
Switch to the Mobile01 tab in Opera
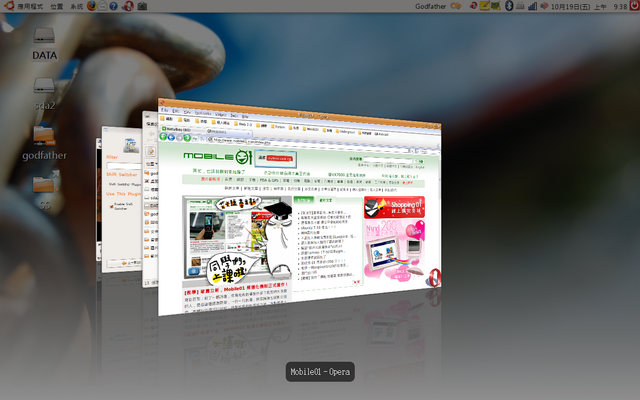(x=228, y=132)
